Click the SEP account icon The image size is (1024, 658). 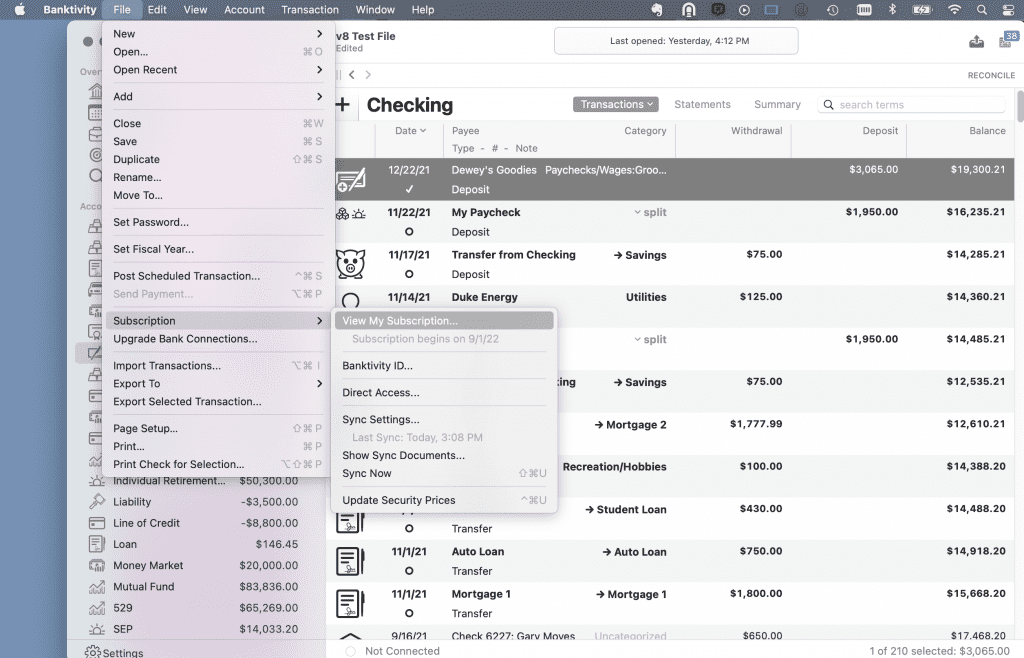click(97, 629)
